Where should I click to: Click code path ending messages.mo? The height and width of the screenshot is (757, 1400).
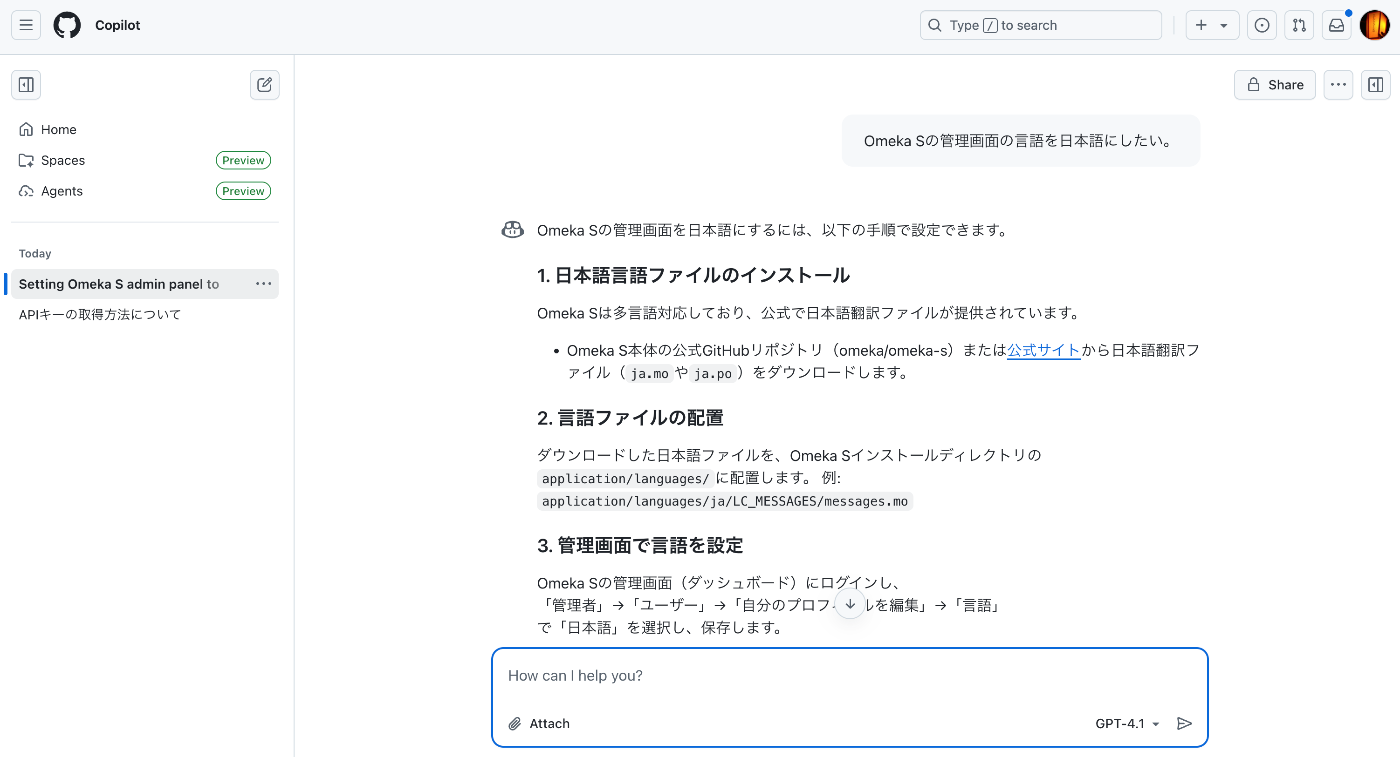coord(725,501)
